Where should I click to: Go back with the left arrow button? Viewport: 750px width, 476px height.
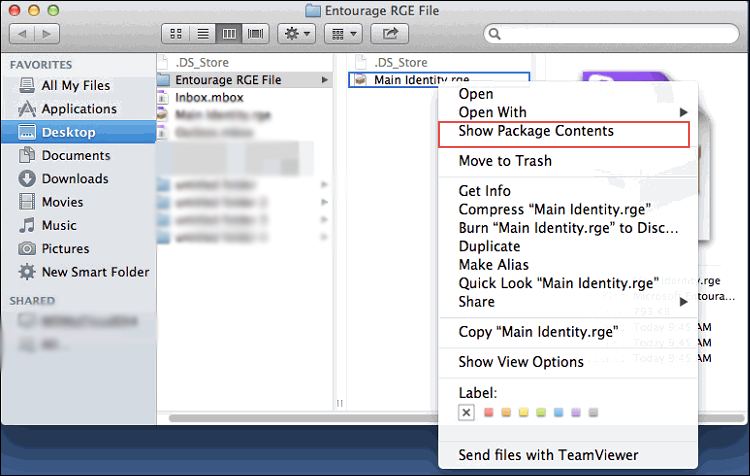tap(21, 34)
